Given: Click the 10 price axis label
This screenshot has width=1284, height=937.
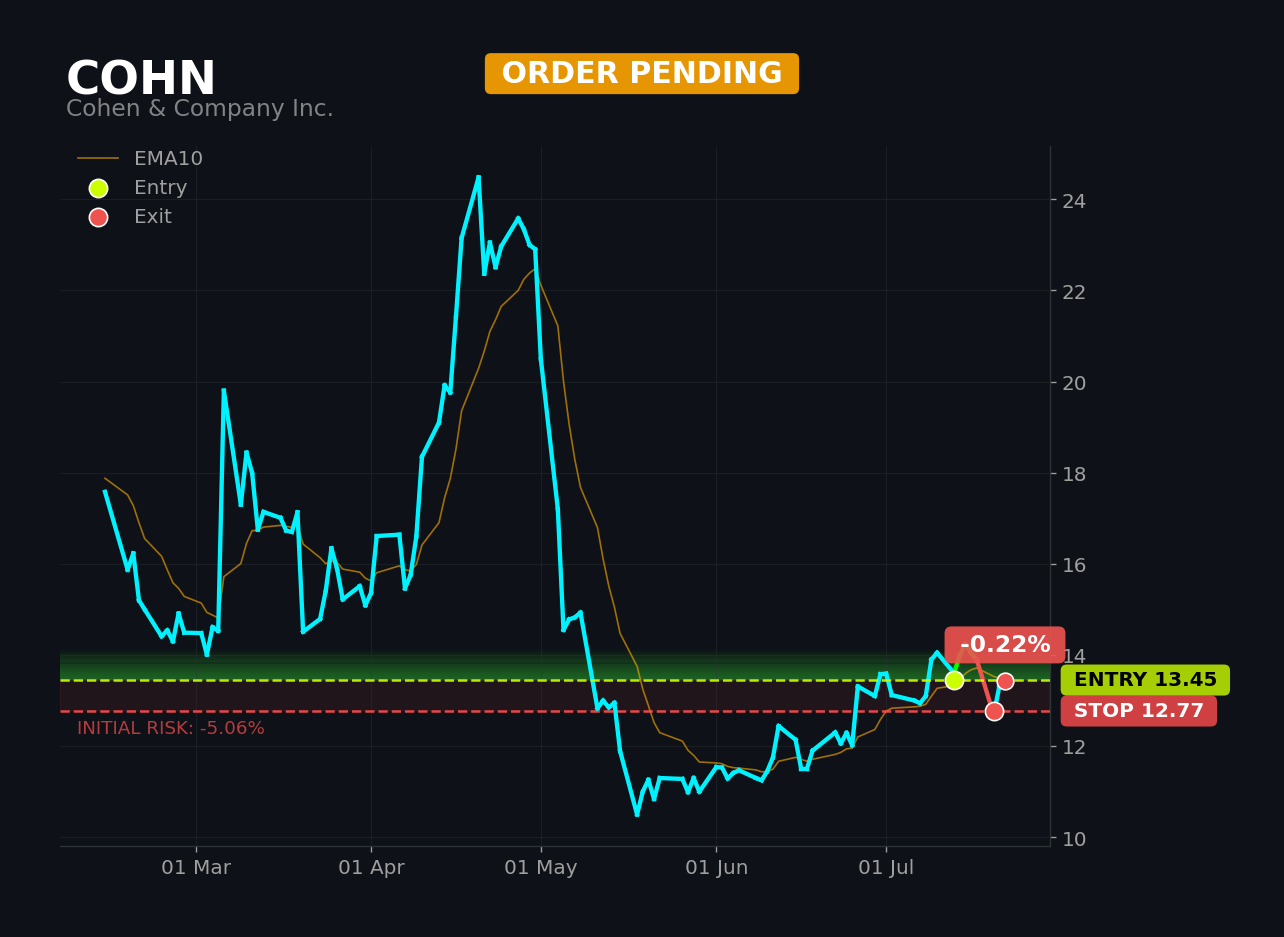Looking at the screenshot, I should pyautogui.click(x=1074, y=838).
